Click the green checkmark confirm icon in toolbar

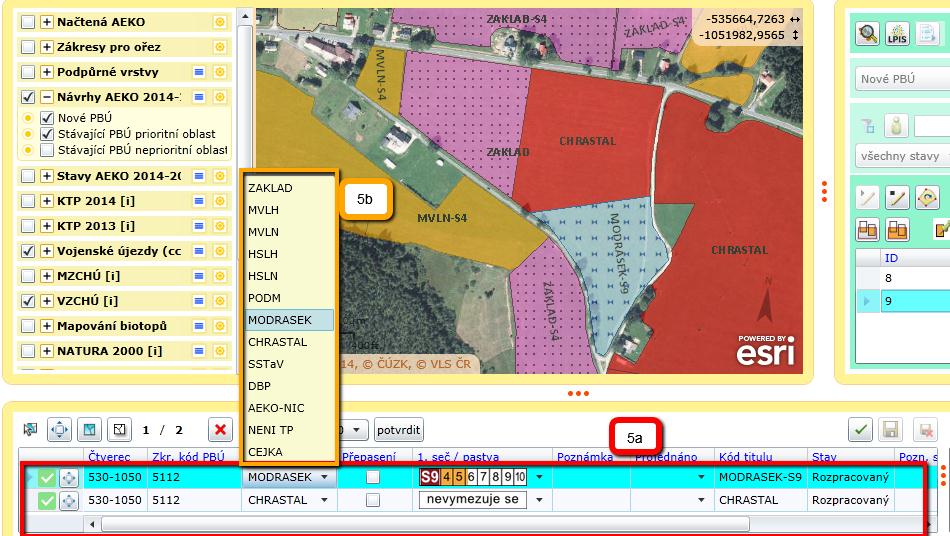tap(860, 430)
